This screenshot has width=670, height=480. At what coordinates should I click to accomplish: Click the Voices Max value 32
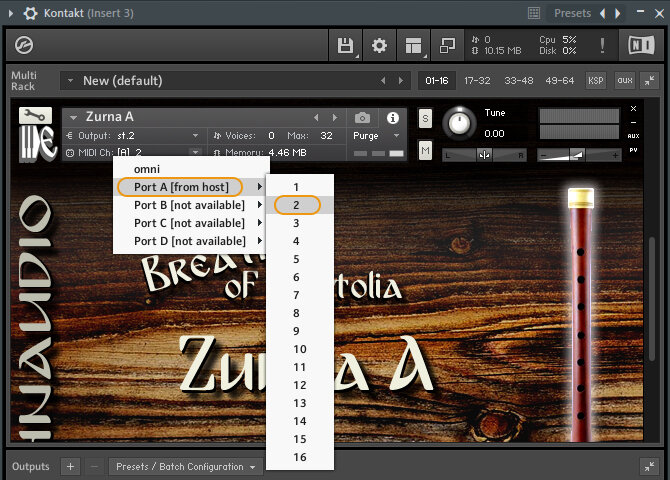pos(326,136)
